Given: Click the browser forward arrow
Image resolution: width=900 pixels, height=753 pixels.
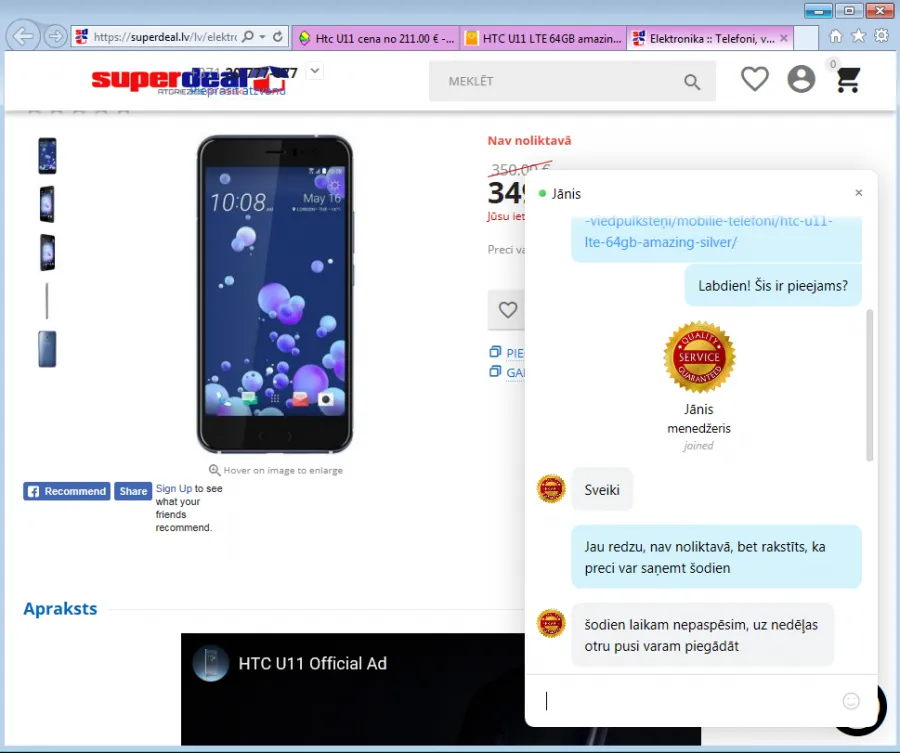Looking at the screenshot, I should coord(56,37).
